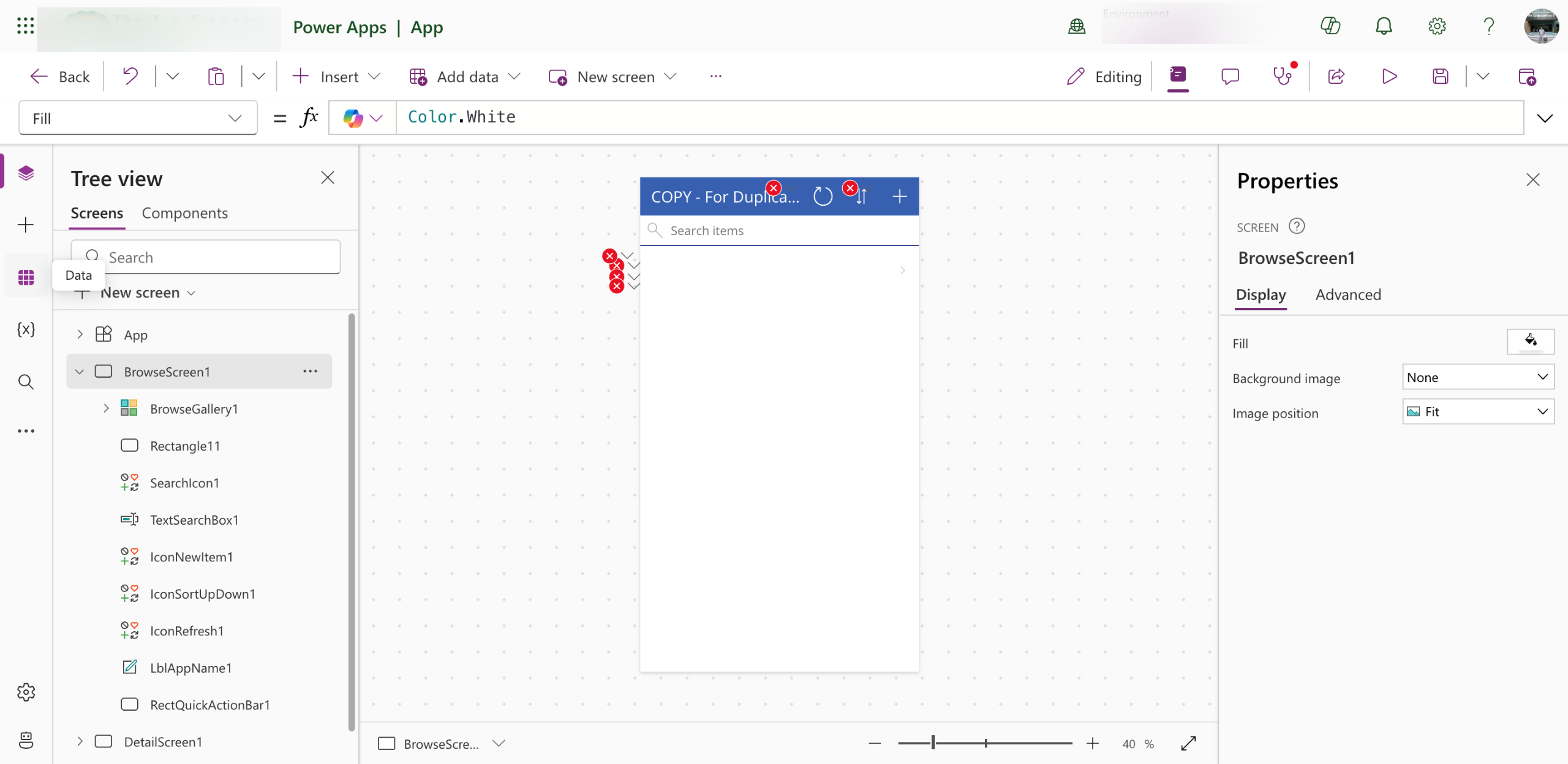The image size is (1568, 764).
Task: Select the Display tab
Action: point(1261,294)
